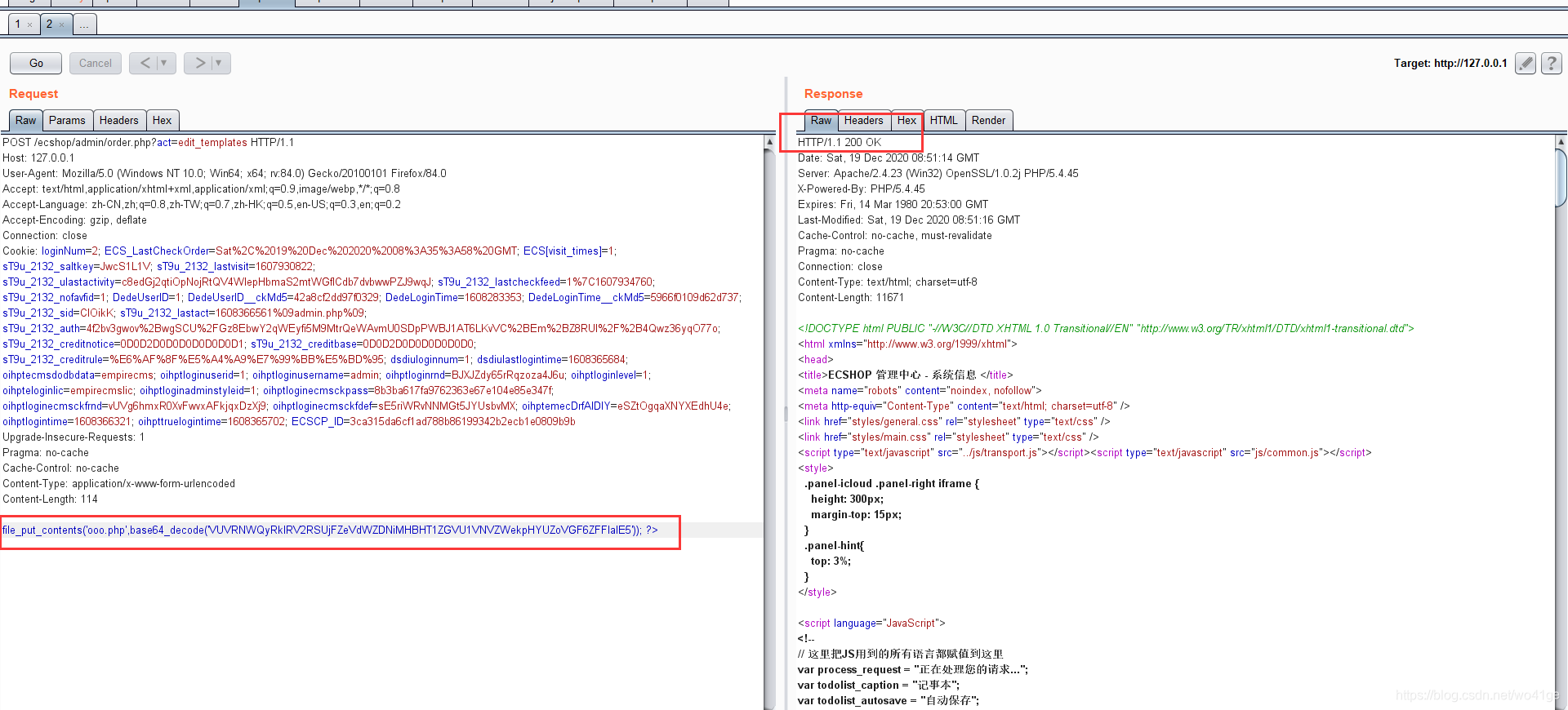Screen dimensions: 1568x710
Task: Open the Response Render tab
Action: [x=988, y=120]
